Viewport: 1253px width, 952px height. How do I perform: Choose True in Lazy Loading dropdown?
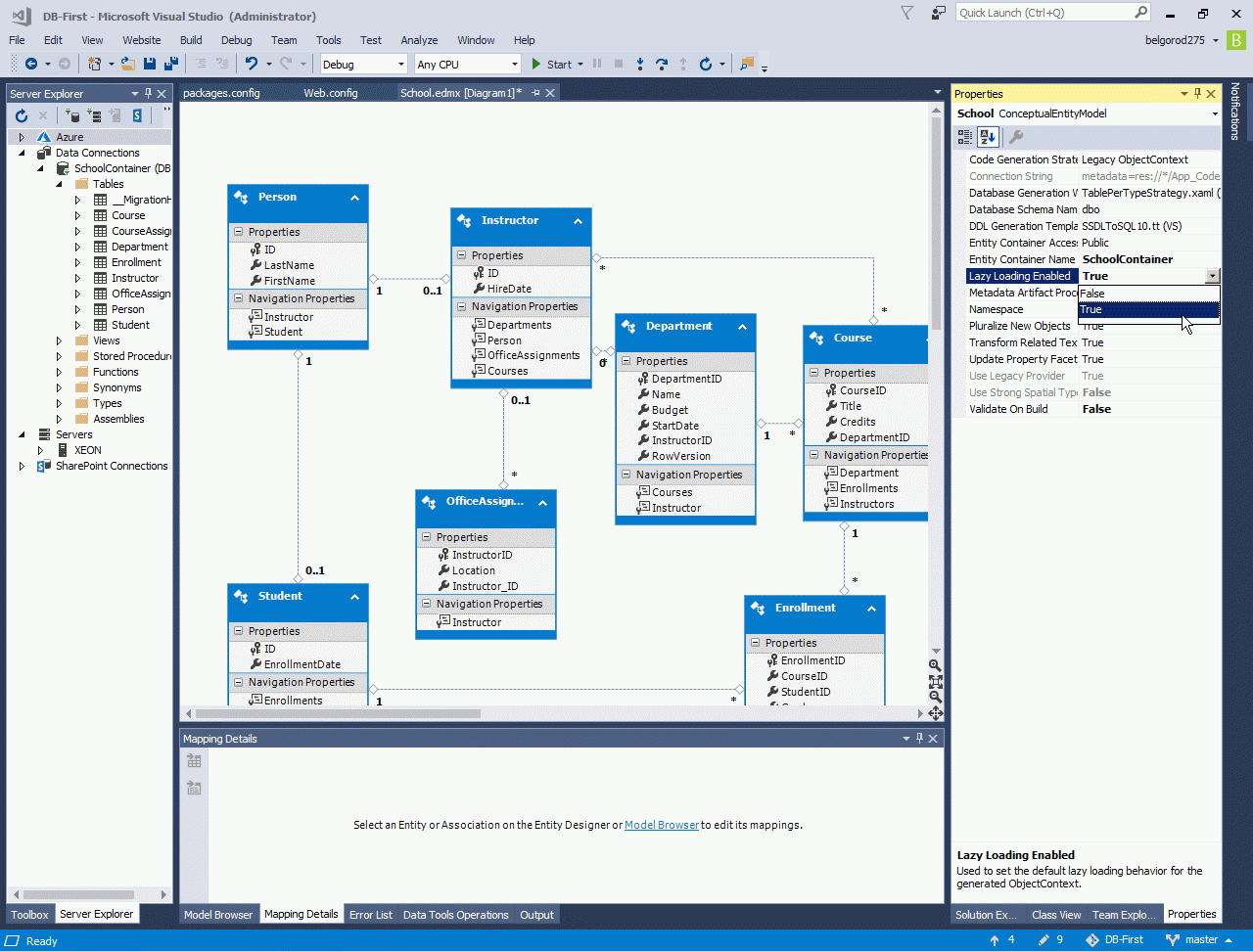1149,309
